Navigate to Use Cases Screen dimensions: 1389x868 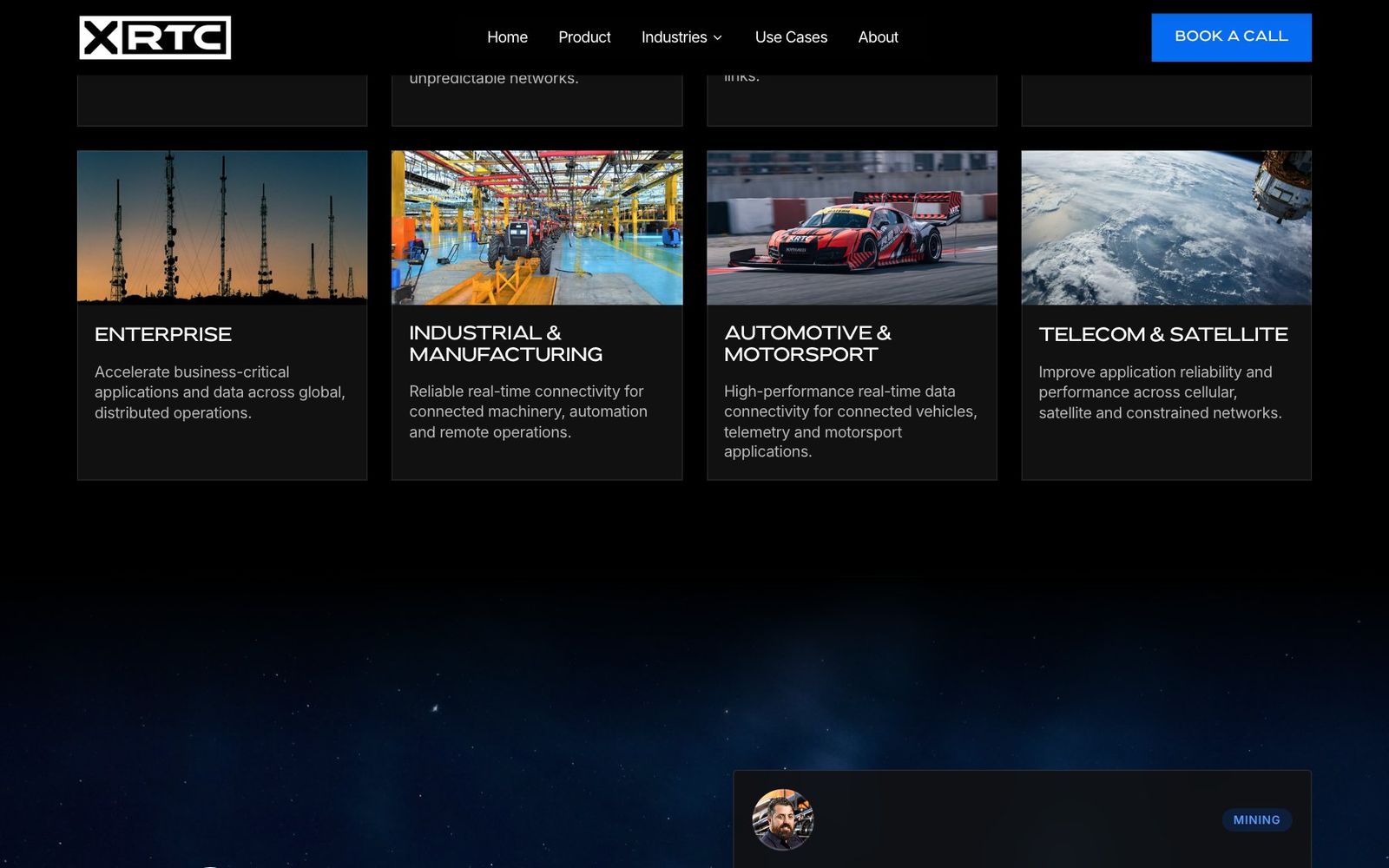point(791,37)
